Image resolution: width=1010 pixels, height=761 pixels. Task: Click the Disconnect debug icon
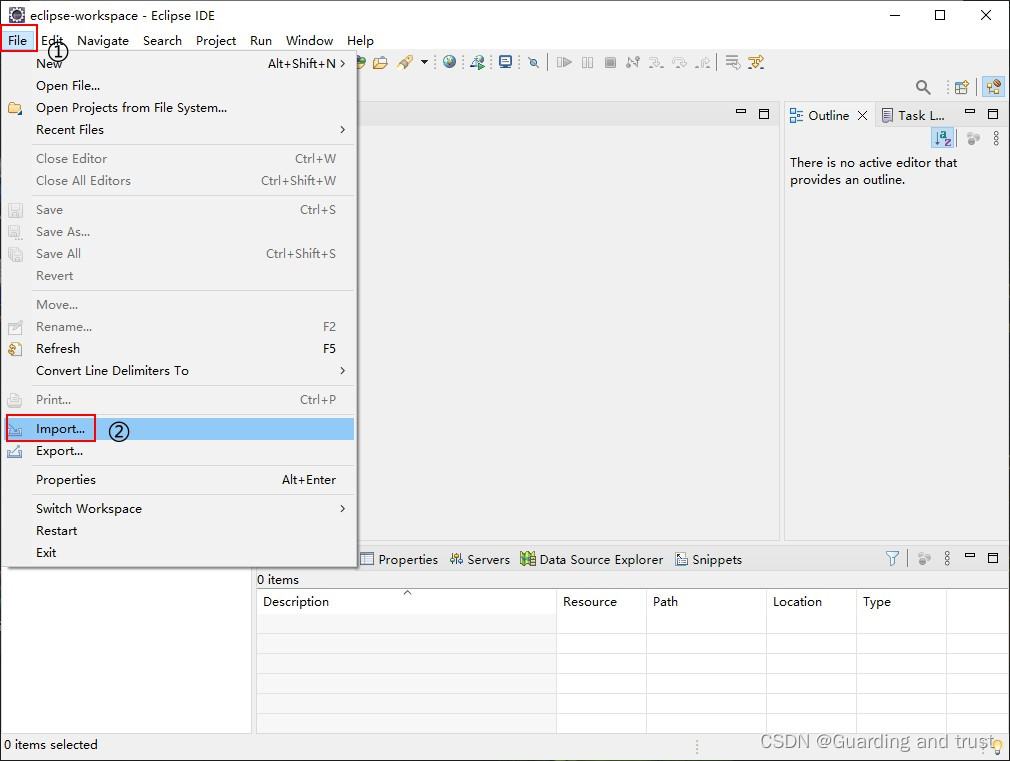pyautogui.click(x=633, y=63)
